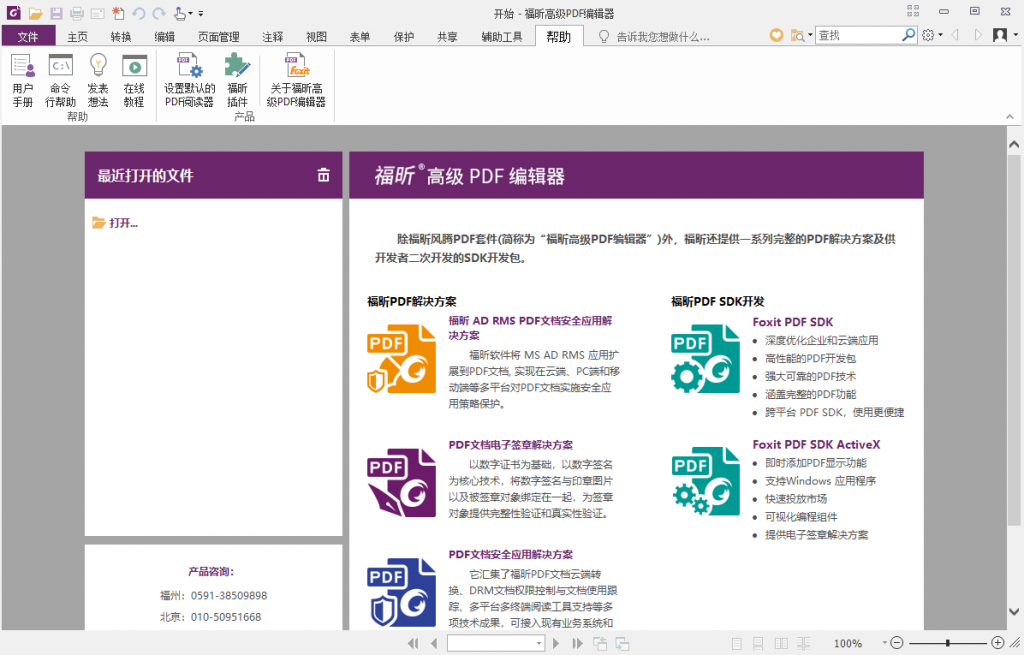This screenshot has width=1024, height=655.
Task: Click the zoom slider handle
Action: pos(948,643)
